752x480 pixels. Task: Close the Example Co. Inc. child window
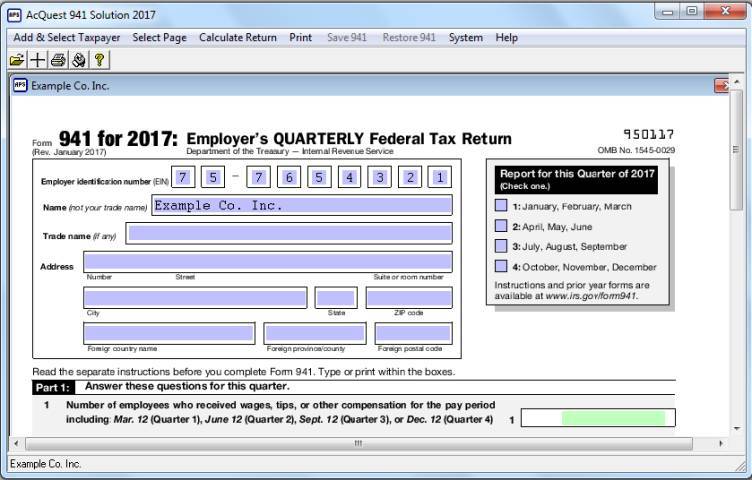(721, 85)
